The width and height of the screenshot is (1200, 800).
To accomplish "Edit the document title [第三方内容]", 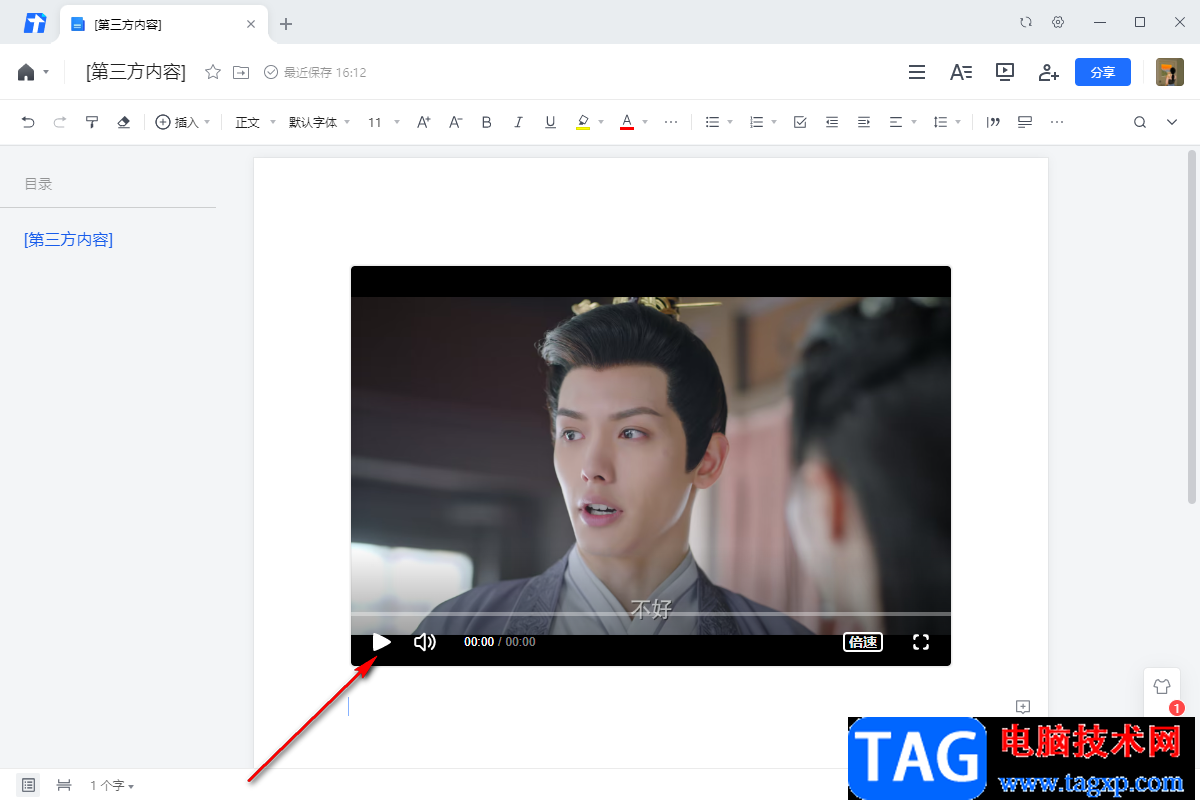I will (136, 72).
